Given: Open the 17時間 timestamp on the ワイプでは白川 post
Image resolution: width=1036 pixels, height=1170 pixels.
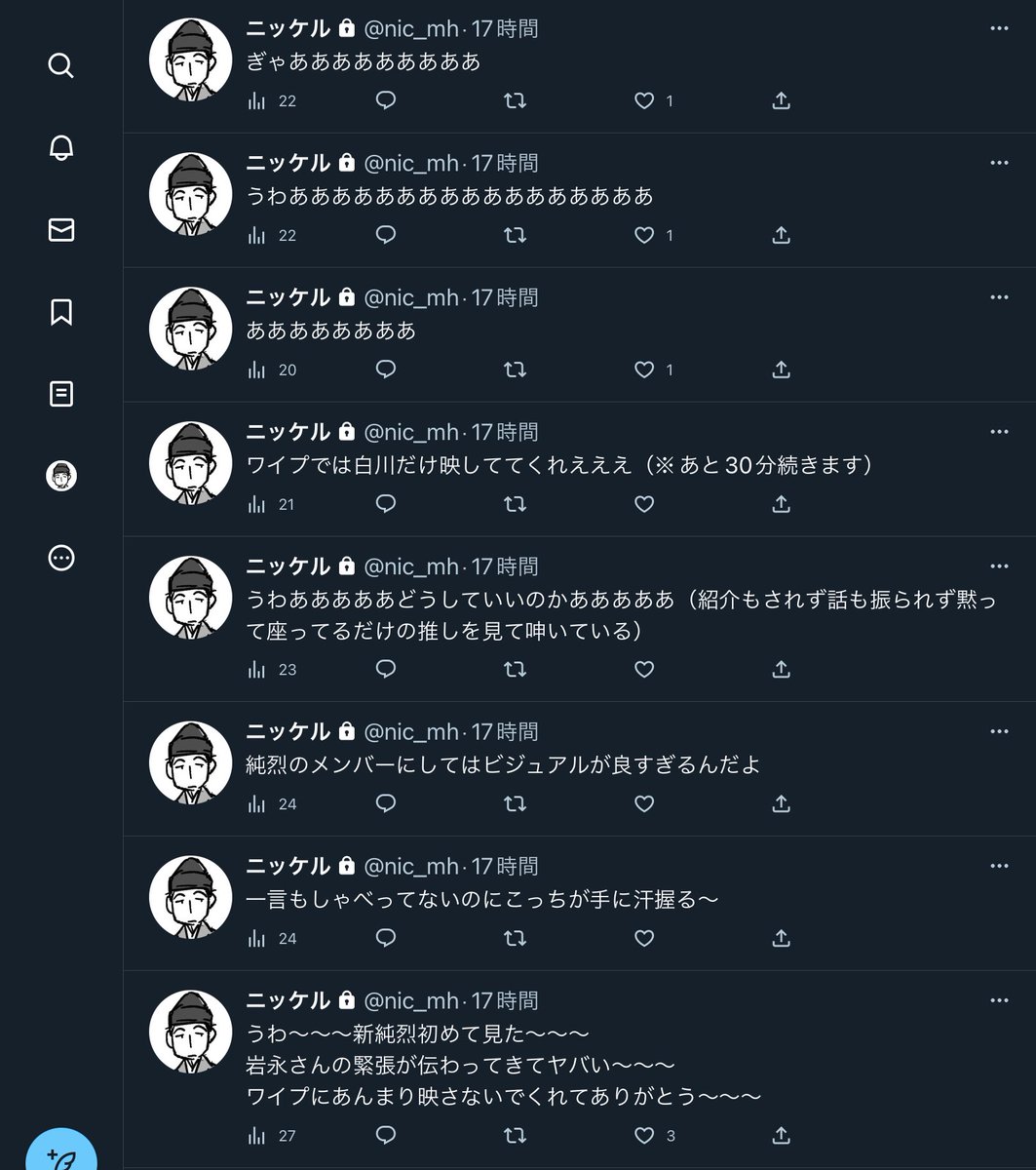Looking at the screenshot, I should [x=505, y=432].
